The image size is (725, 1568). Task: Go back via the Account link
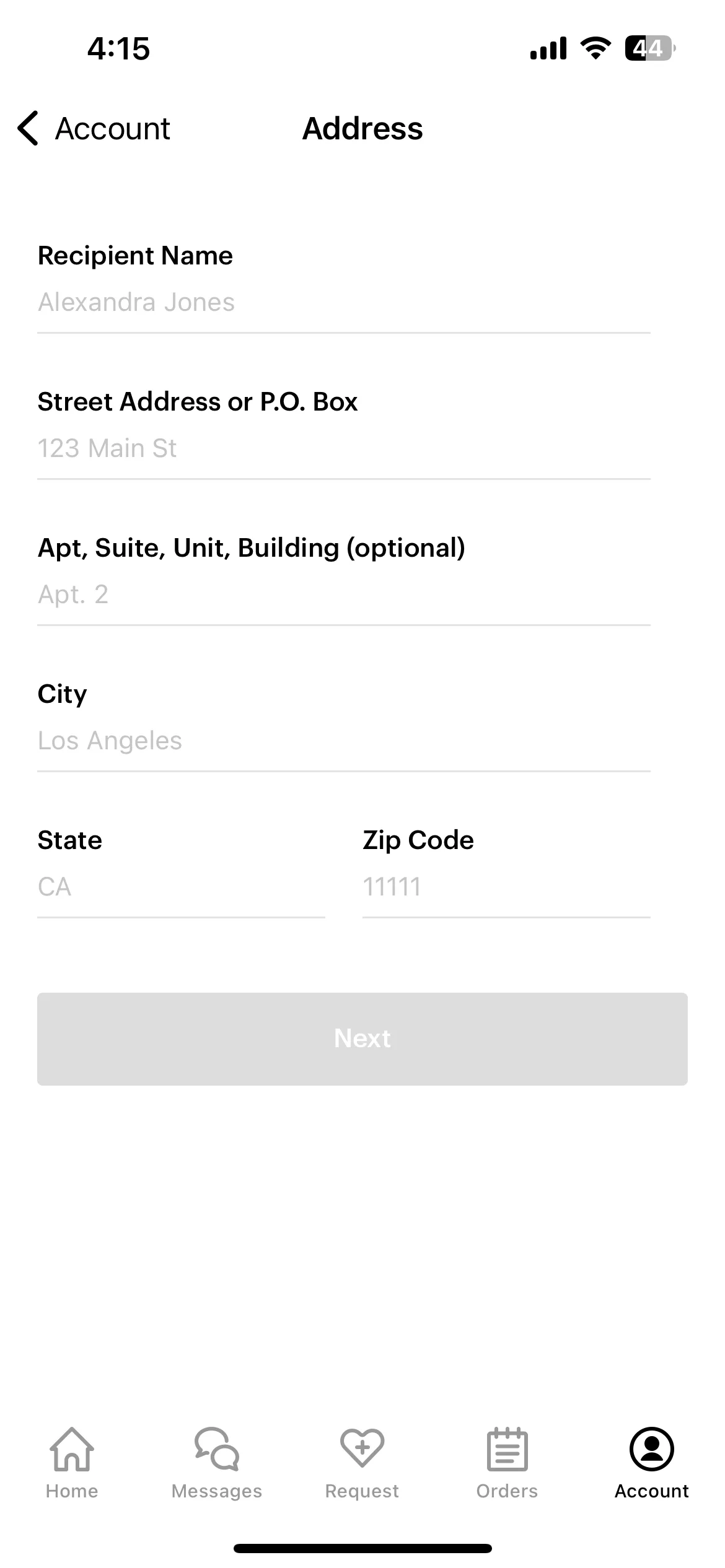pyautogui.click(x=112, y=129)
